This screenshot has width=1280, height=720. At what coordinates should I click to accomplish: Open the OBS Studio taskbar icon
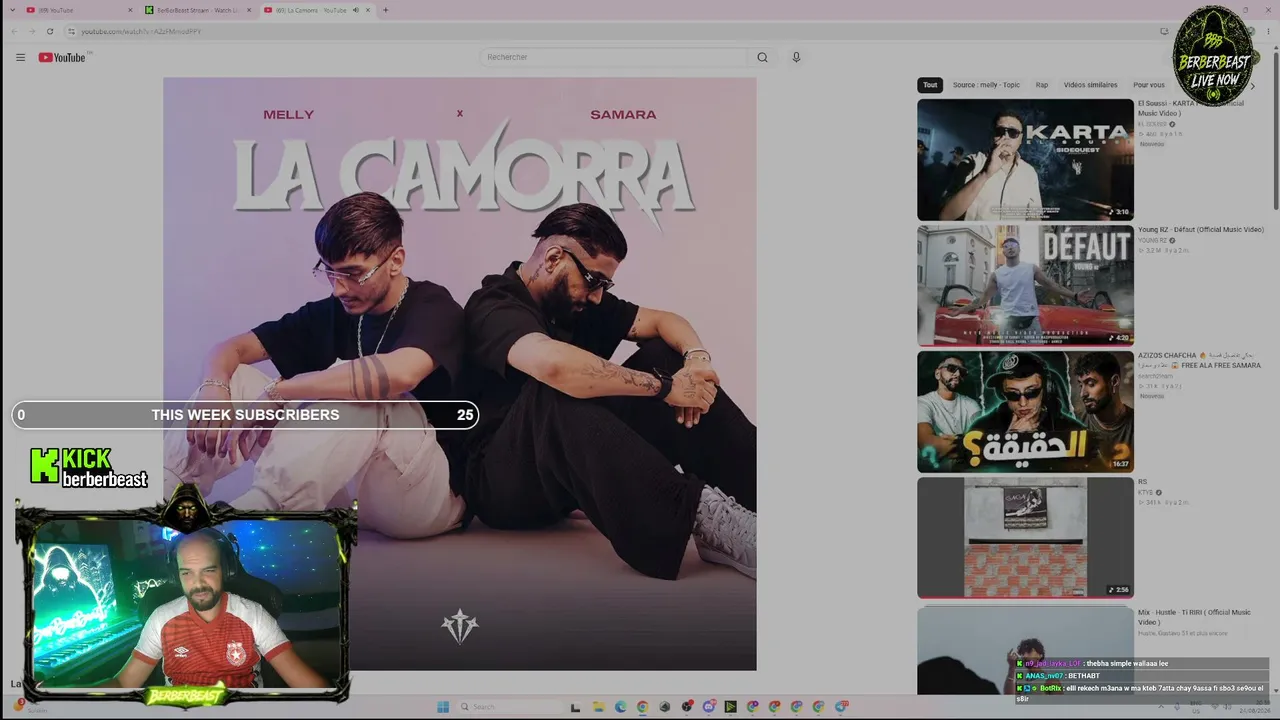[x=687, y=707]
